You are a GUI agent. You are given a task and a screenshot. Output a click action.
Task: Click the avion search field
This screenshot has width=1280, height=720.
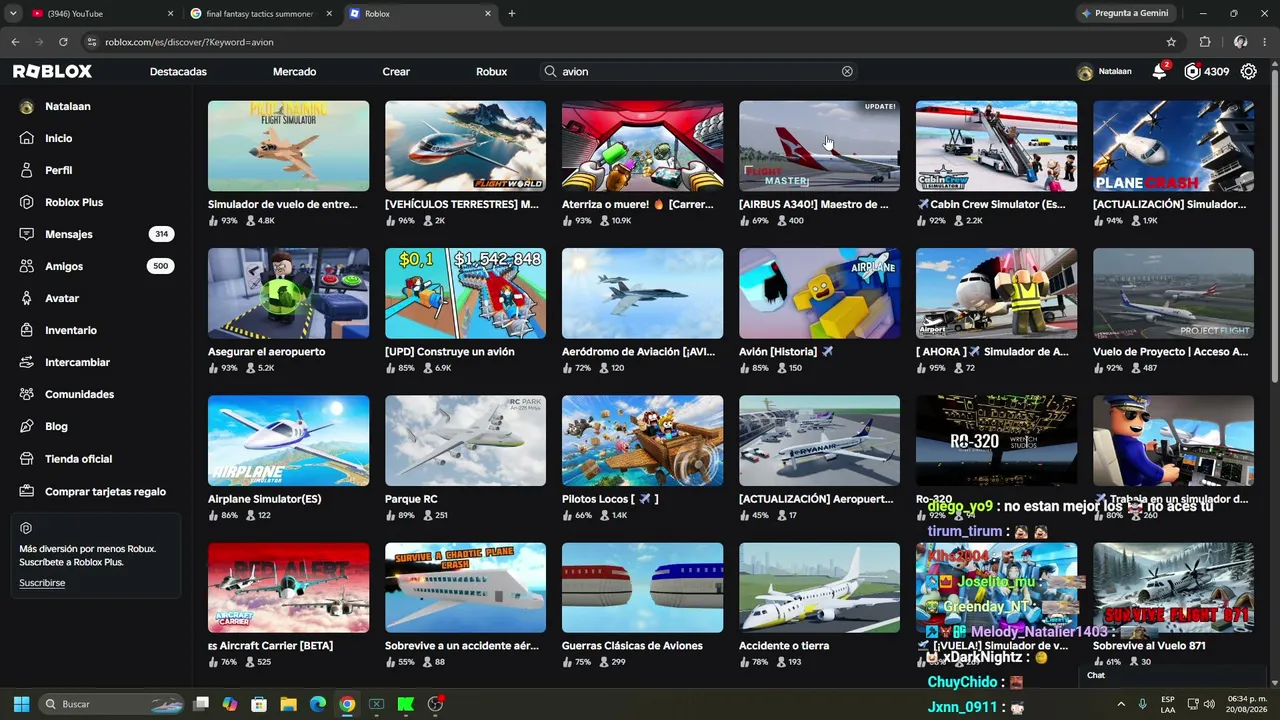pyautogui.click(x=698, y=72)
